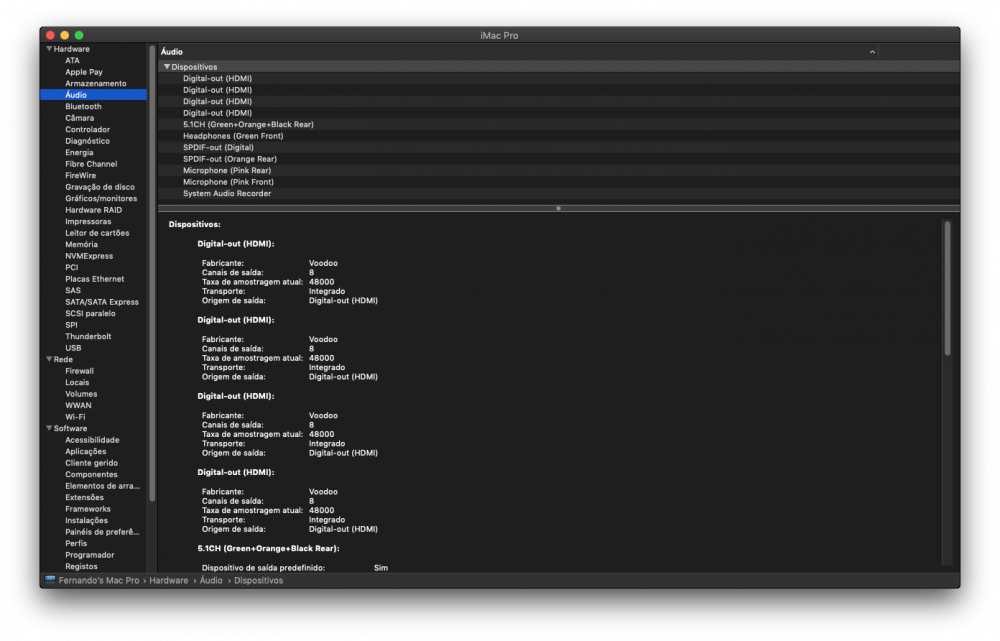Viewport: 1000px width, 641px height.
Task: Click the sort chevron in Áudio column header
Action: [x=872, y=52]
